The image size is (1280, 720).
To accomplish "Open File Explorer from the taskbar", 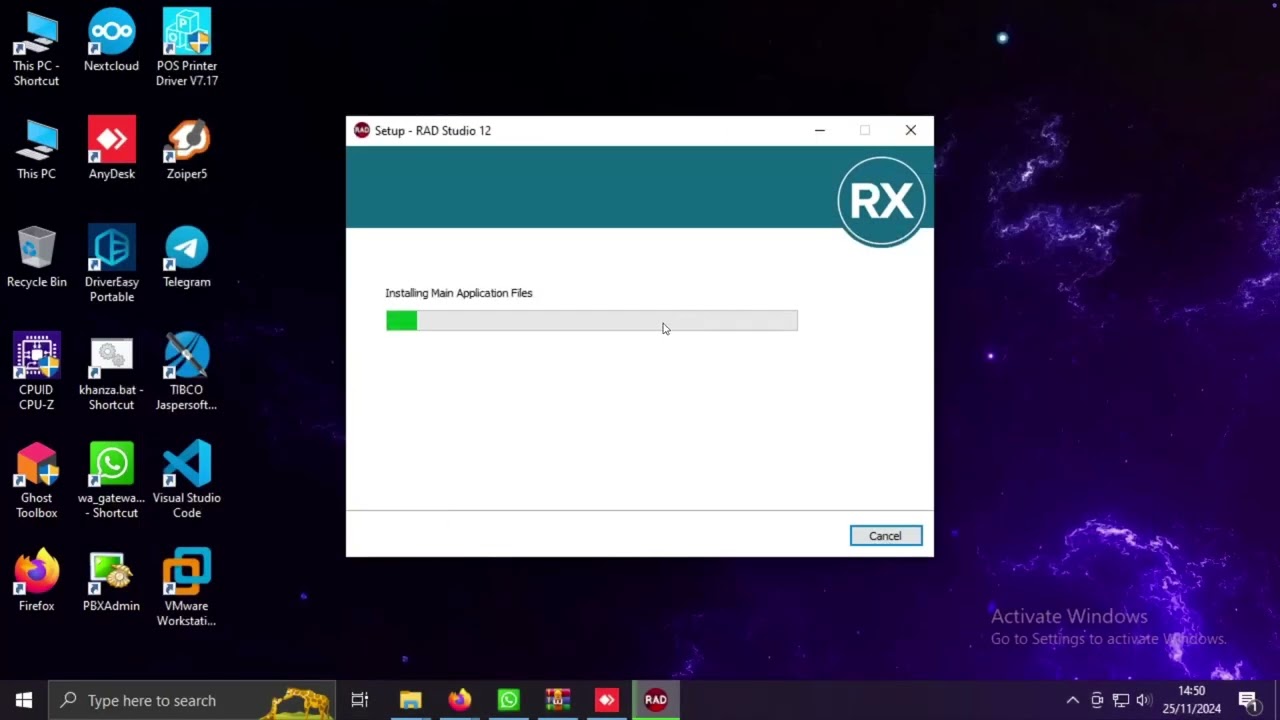I will click(x=410, y=700).
